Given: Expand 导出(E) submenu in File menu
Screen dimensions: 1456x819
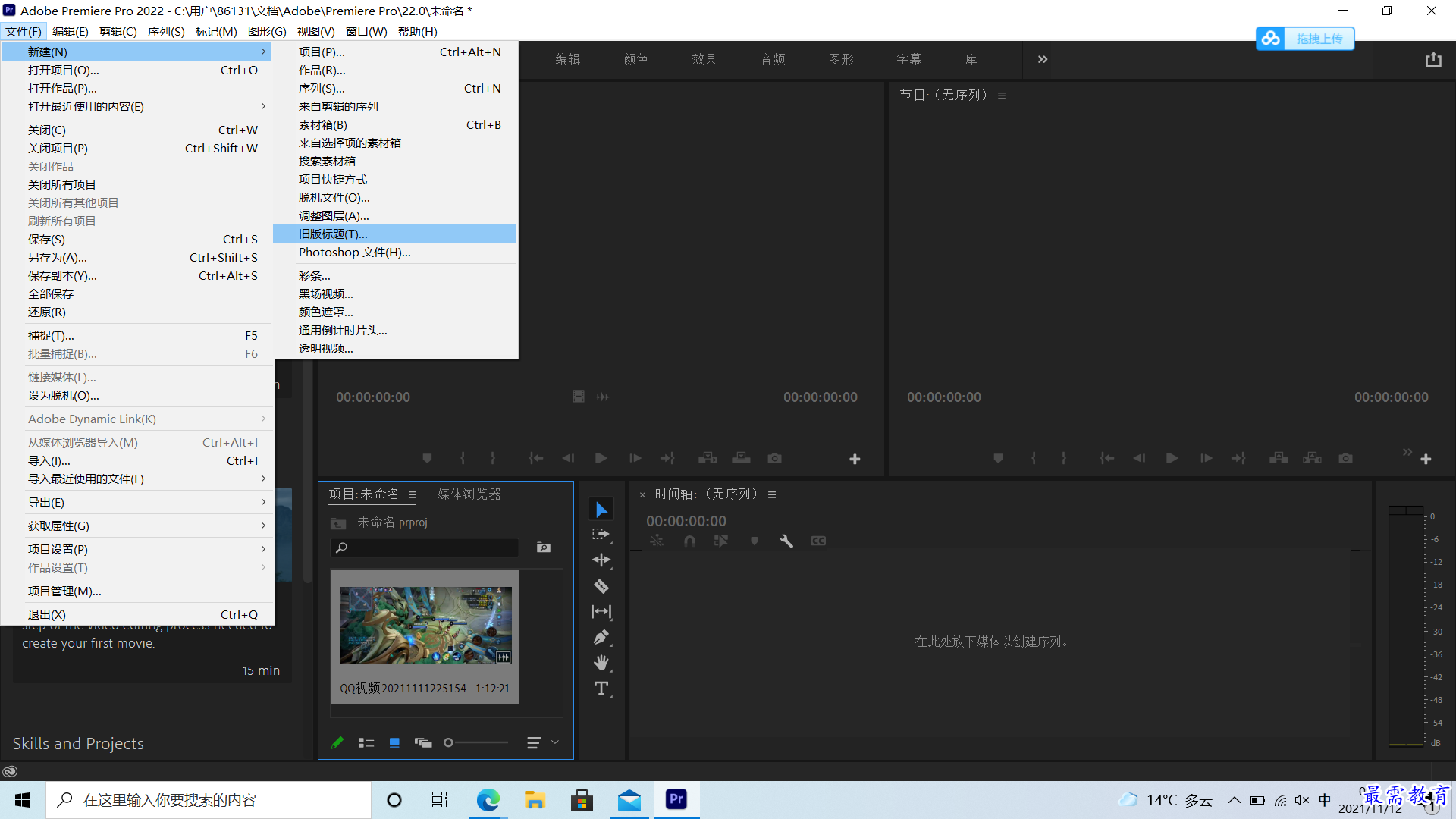Looking at the screenshot, I should pos(137,503).
